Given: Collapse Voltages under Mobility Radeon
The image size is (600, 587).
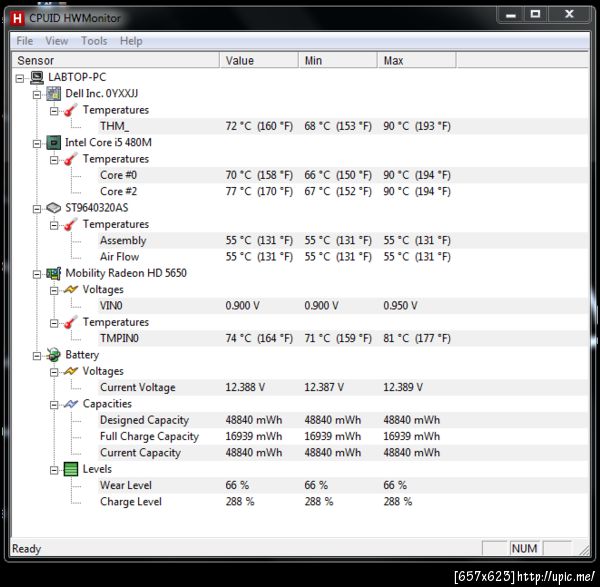Looking at the screenshot, I should [x=54, y=290].
